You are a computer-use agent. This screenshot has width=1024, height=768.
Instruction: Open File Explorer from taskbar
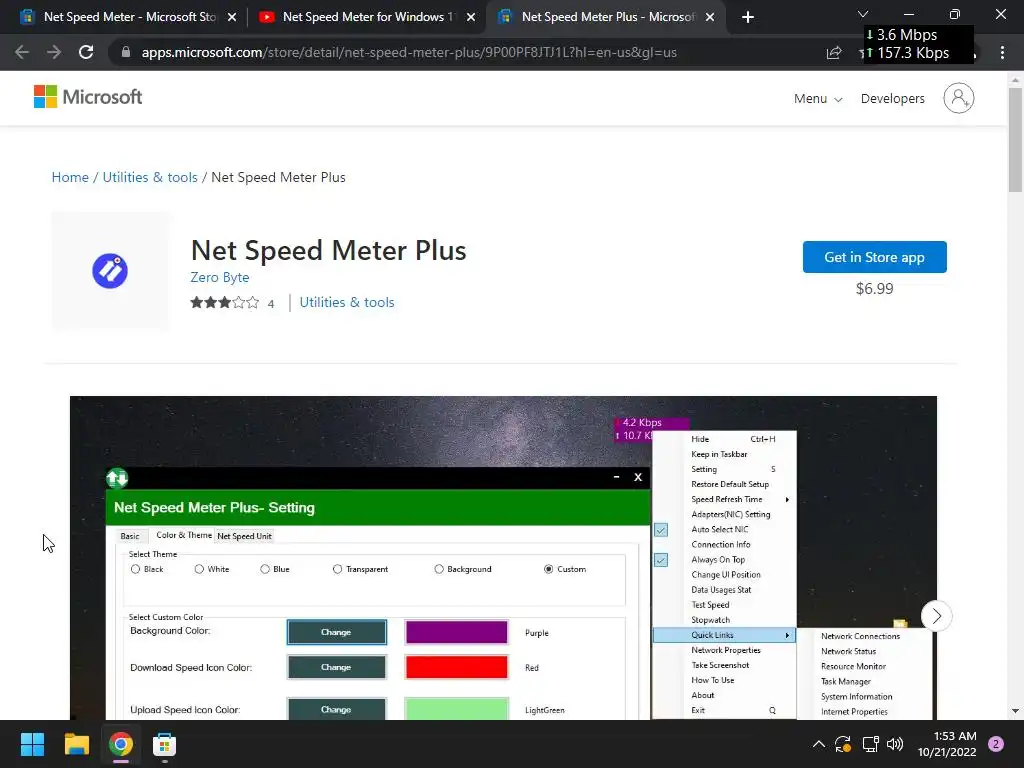[x=76, y=744]
